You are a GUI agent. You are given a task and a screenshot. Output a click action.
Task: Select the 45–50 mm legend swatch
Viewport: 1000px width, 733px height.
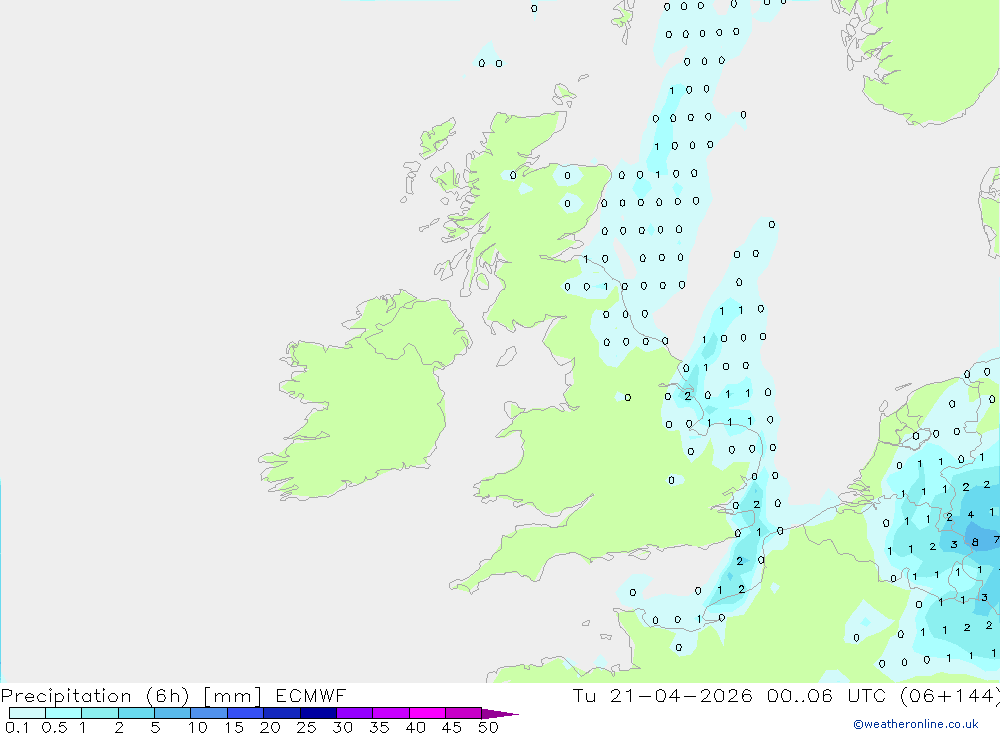pyautogui.click(x=464, y=713)
